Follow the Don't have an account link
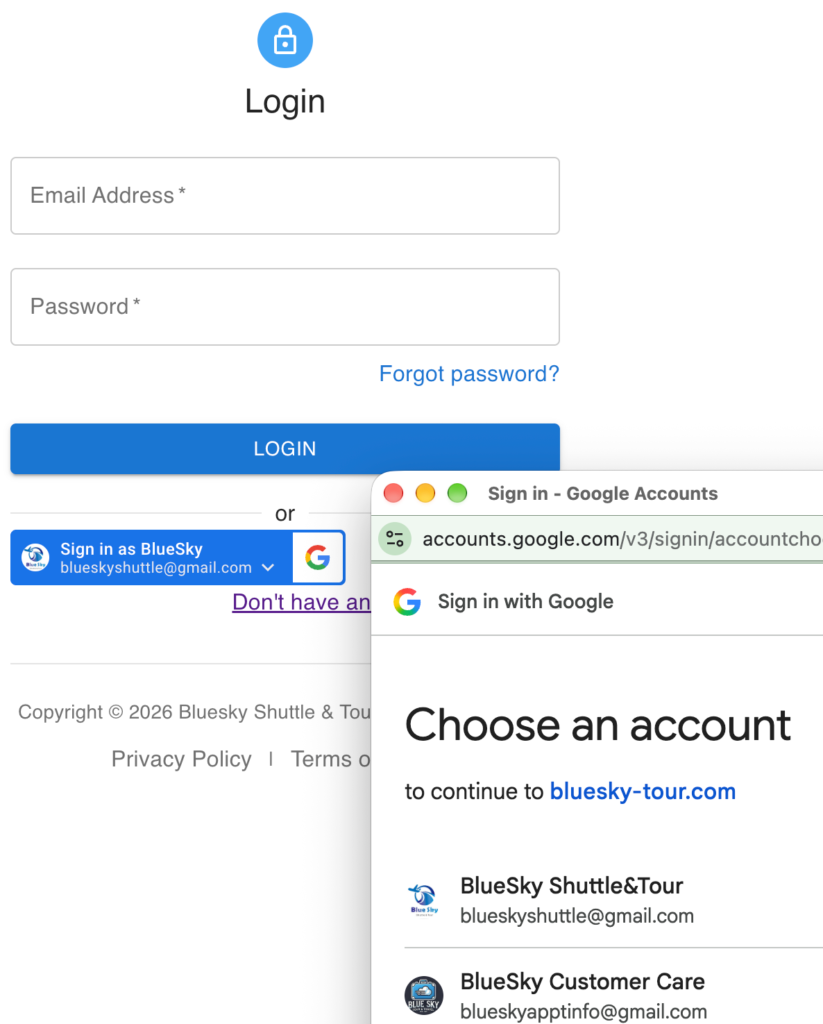 click(301, 601)
